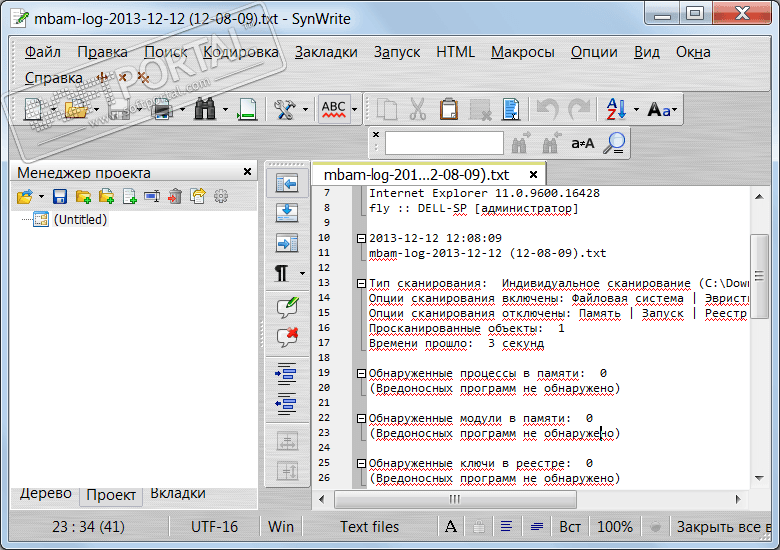Viewport: 780px width, 550px height.
Task: Click the Text files lexer status field
Action: [x=370, y=527]
